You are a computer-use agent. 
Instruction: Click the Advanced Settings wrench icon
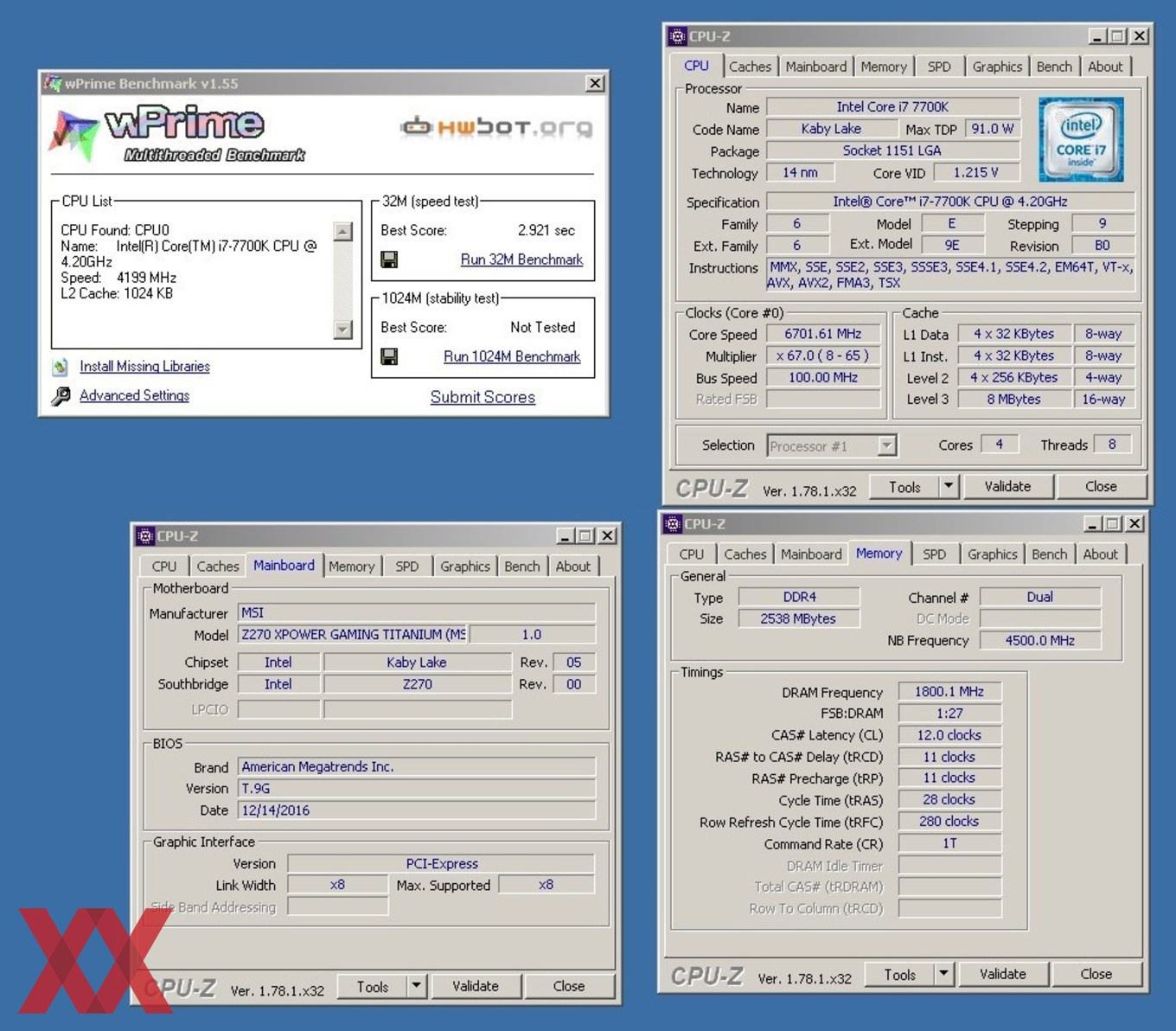(61, 396)
